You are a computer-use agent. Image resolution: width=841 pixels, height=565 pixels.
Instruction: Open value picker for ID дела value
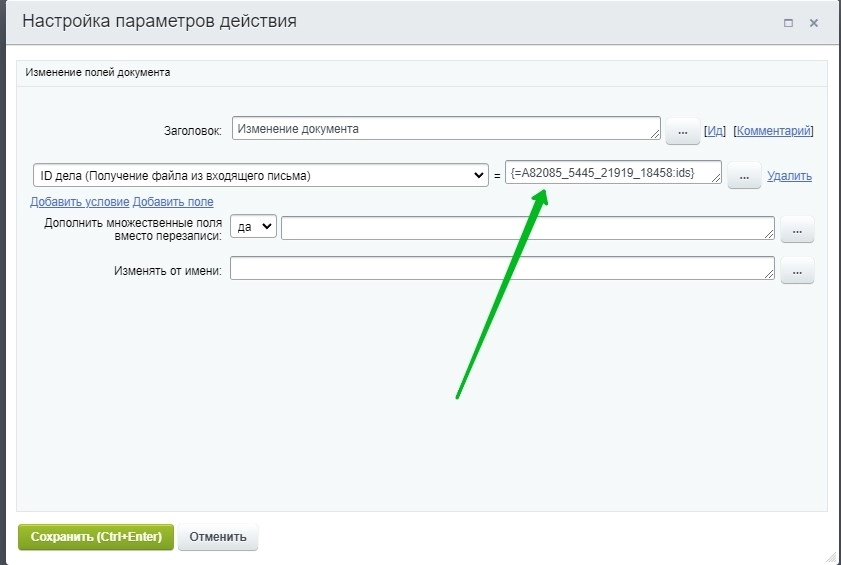pyautogui.click(x=743, y=176)
